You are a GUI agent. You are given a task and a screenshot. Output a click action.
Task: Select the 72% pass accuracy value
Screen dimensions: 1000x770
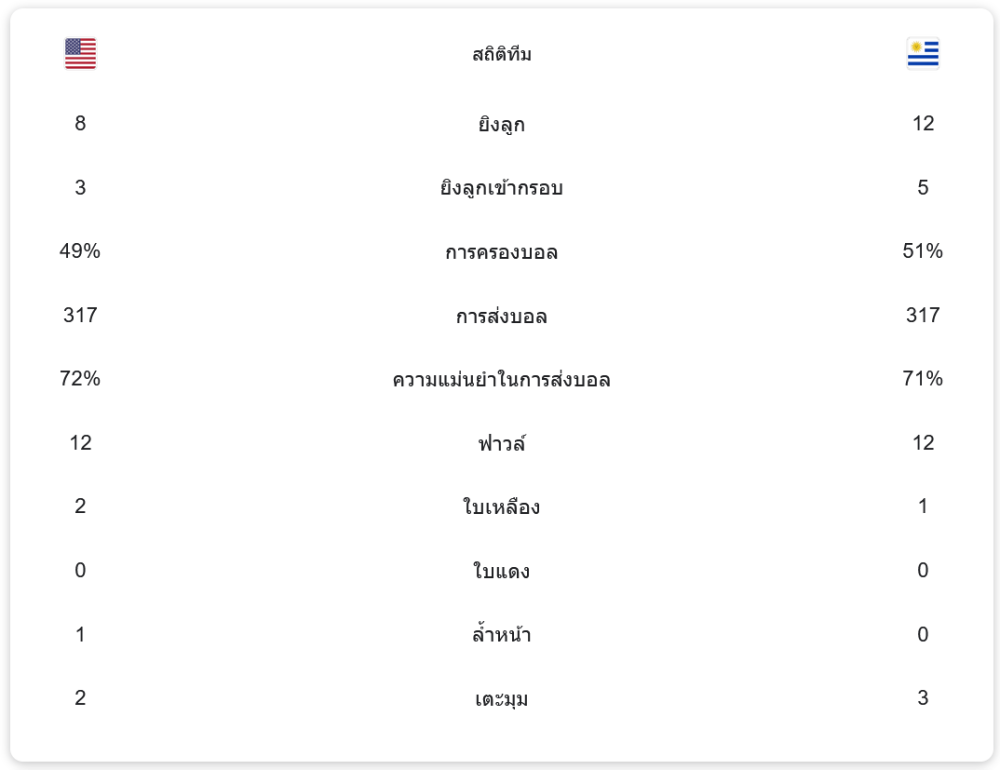tap(80, 379)
